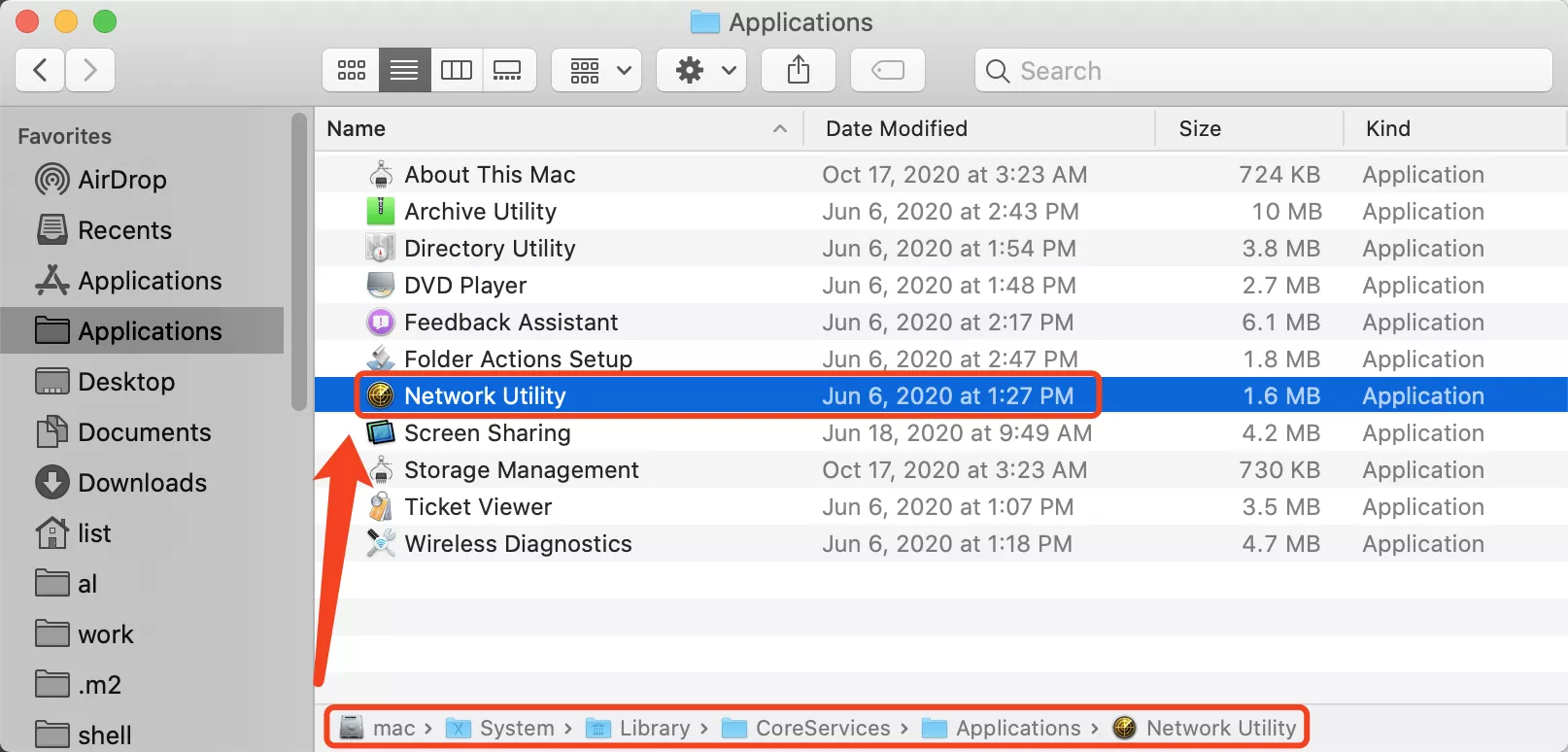The image size is (1568, 752).
Task: Click the Feedback Assistant app icon
Action: (x=381, y=323)
